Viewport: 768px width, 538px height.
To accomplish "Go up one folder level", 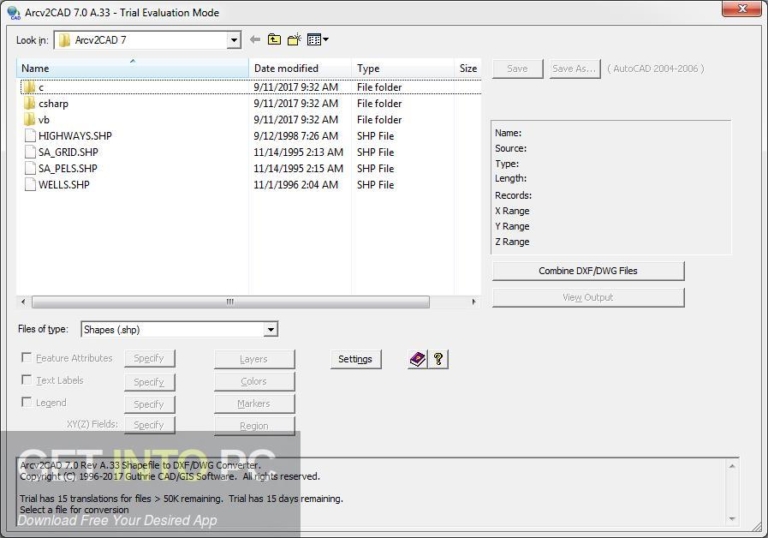I will click(274, 40).
